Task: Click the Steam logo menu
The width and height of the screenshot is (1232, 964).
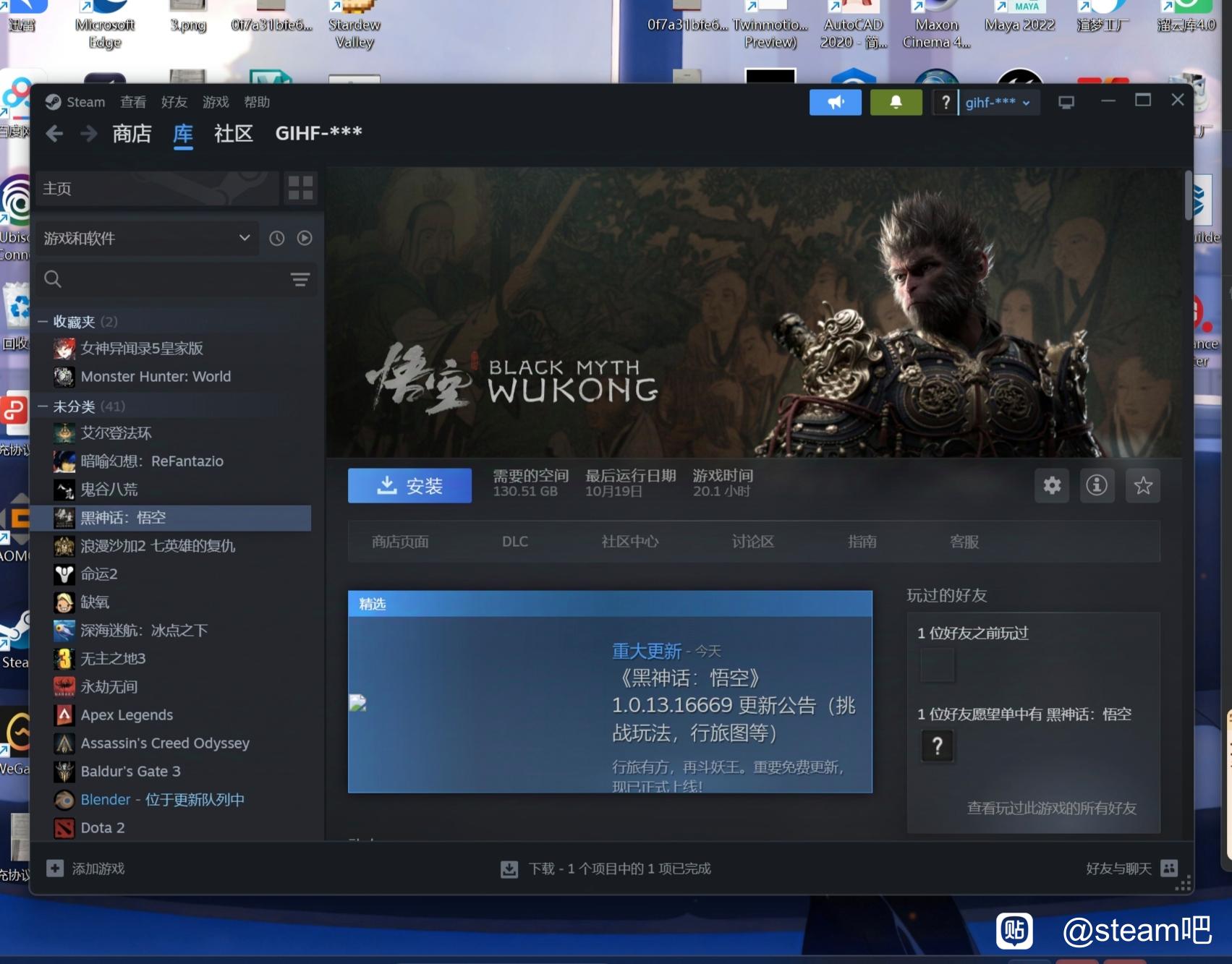Action: (x=53, y=102)
